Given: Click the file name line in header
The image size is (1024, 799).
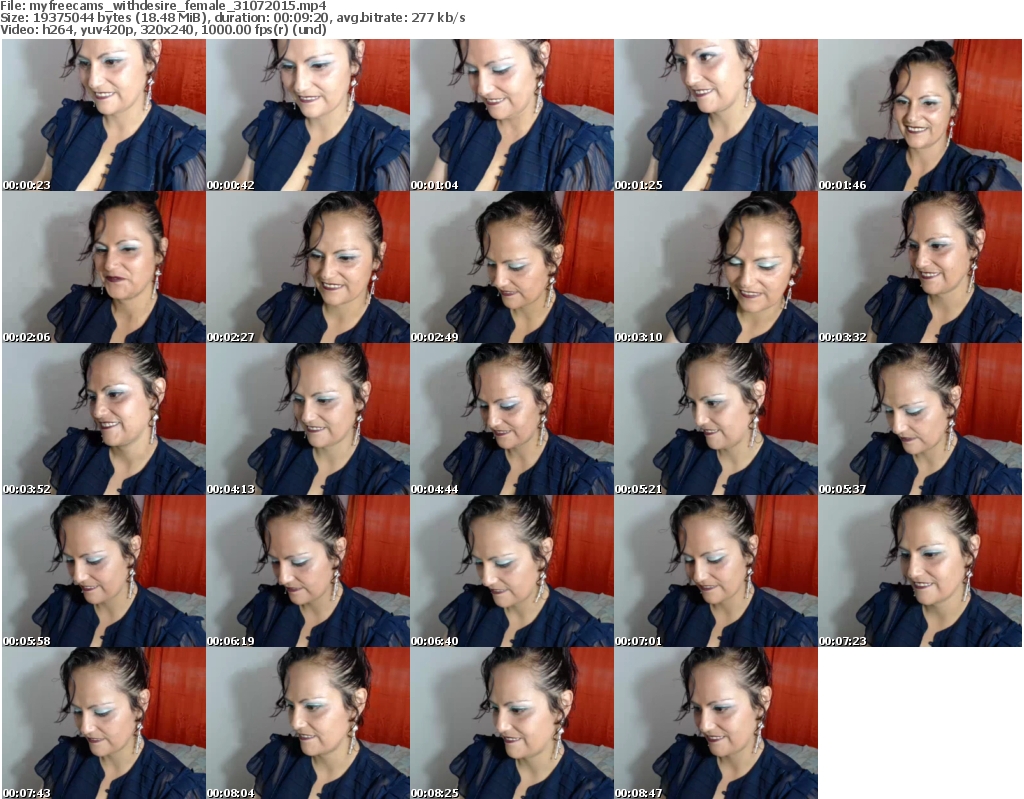Looking at the screenshot, I should pos(163,6).
